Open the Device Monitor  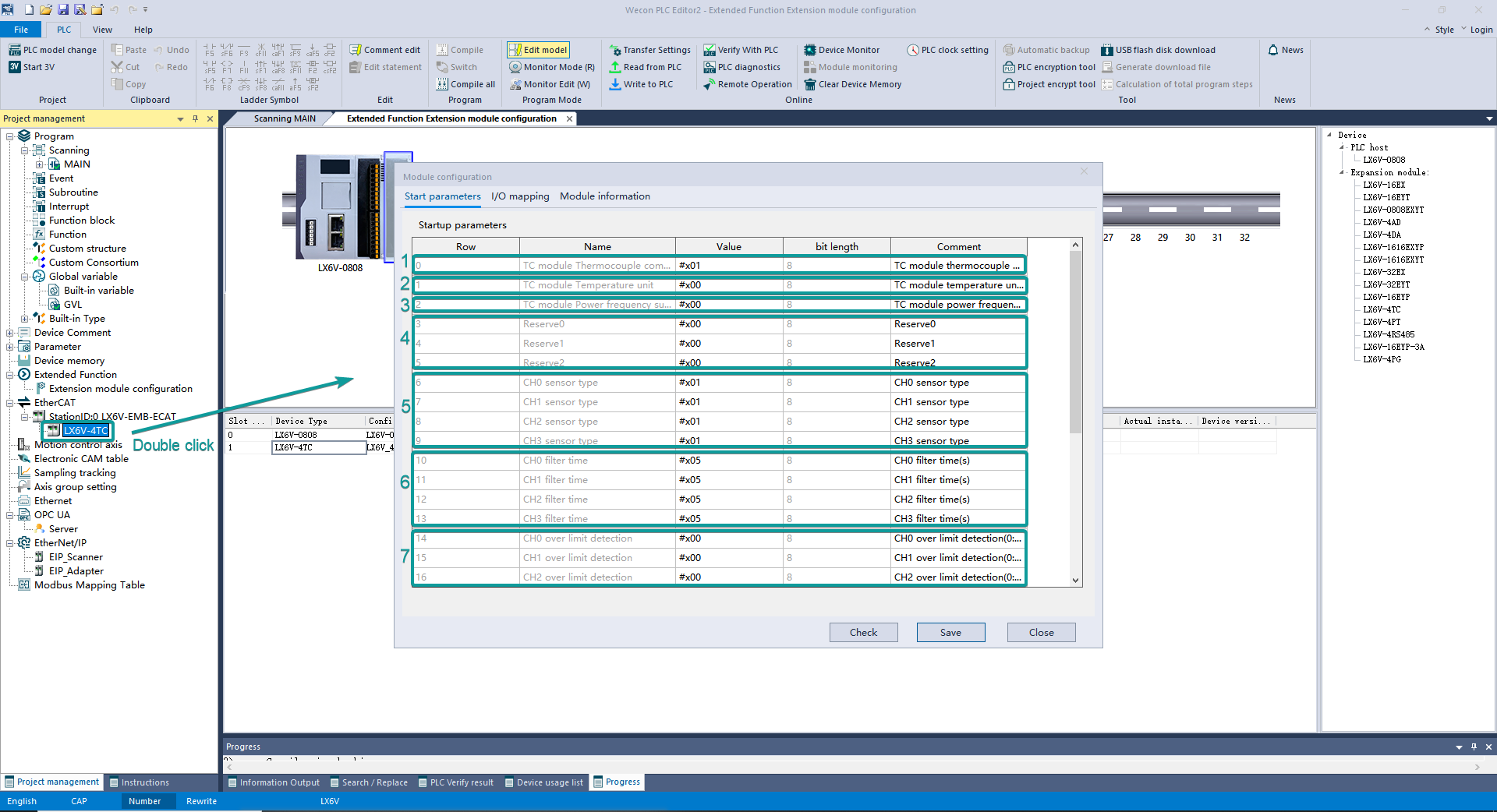(841, 50)
